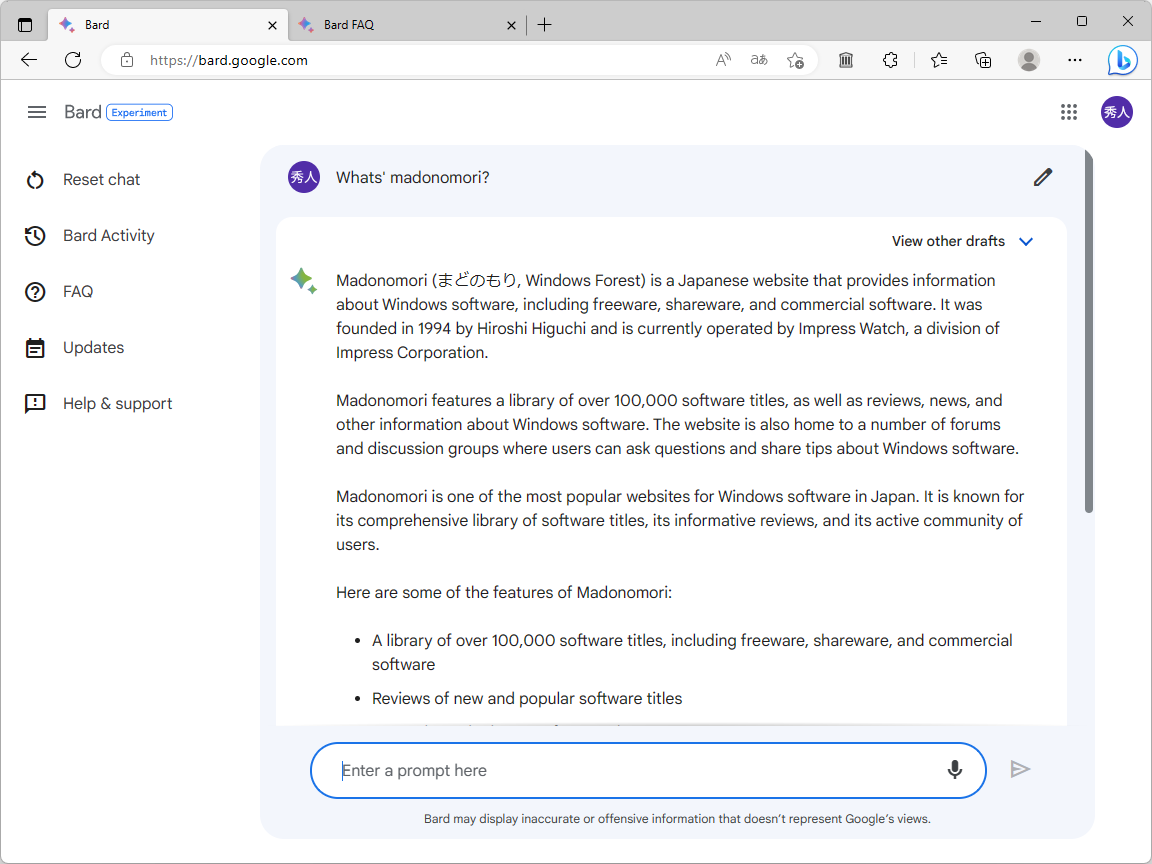Image resolution: width=1152 pixels, height=864 pixels.
Task: Expand View other drafts
Action: pos(962,241)
